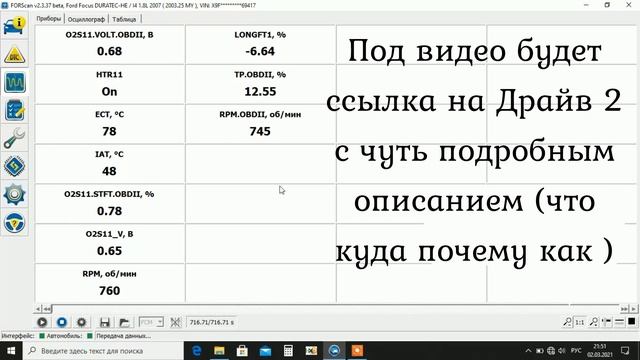Open the DTC trouble codes section
The width and height of the screenshot is (640, 360).
point(15,54)
